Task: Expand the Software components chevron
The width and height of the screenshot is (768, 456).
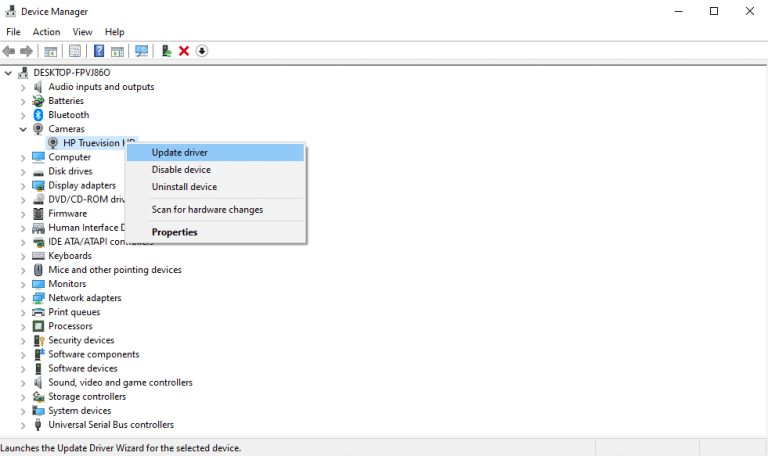Action: coord(23,355)
